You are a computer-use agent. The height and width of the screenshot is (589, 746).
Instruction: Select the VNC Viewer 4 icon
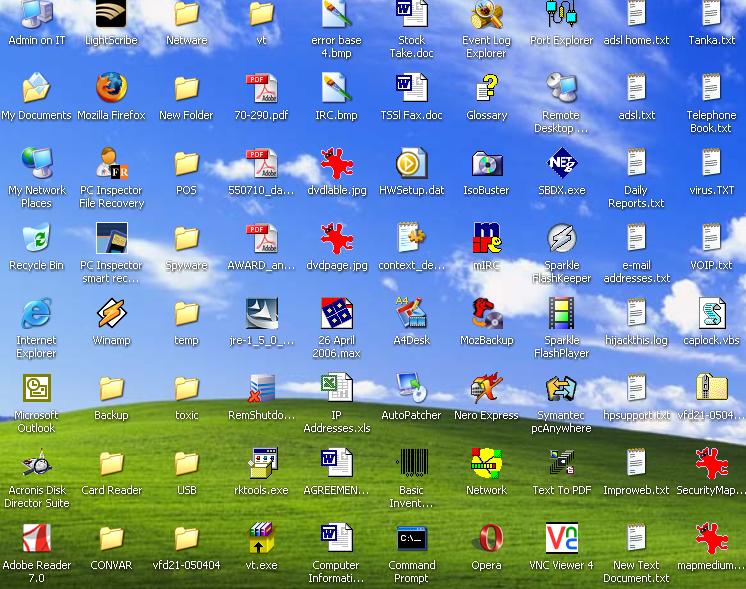coord(561,539)
